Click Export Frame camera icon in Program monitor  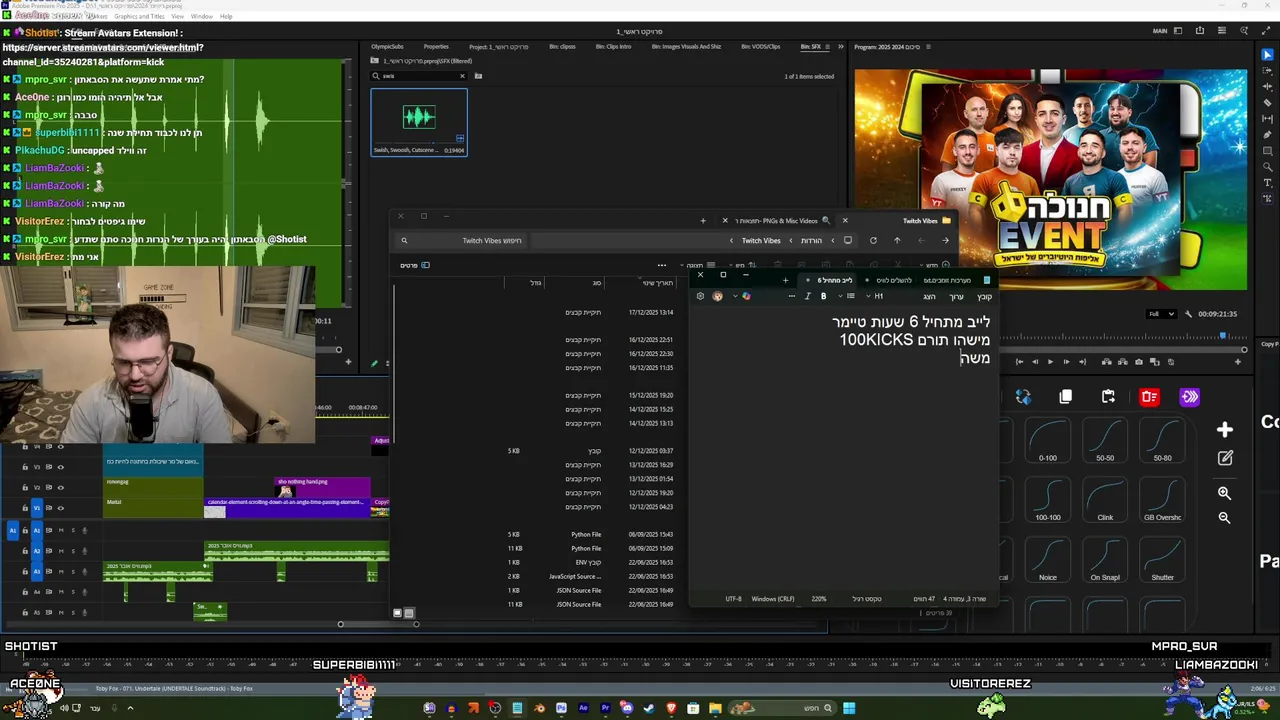[1139, 362]
